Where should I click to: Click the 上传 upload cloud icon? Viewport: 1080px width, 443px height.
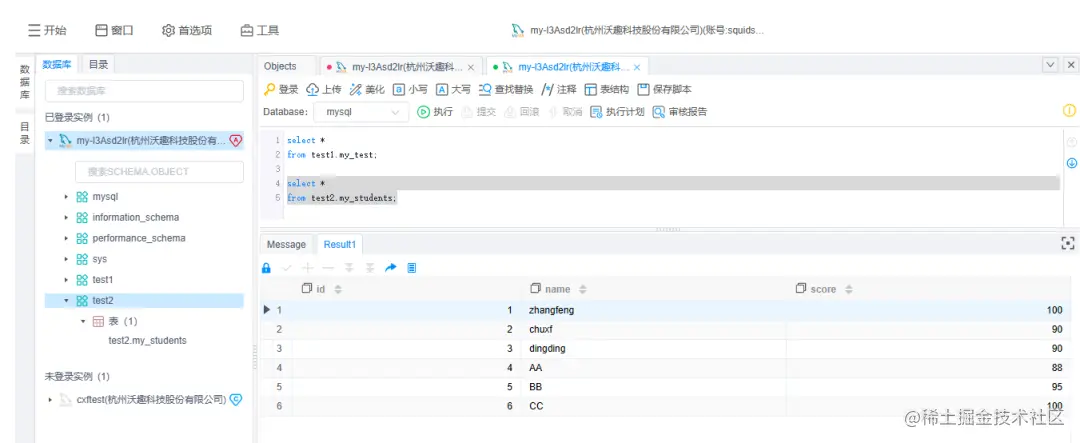312,90
